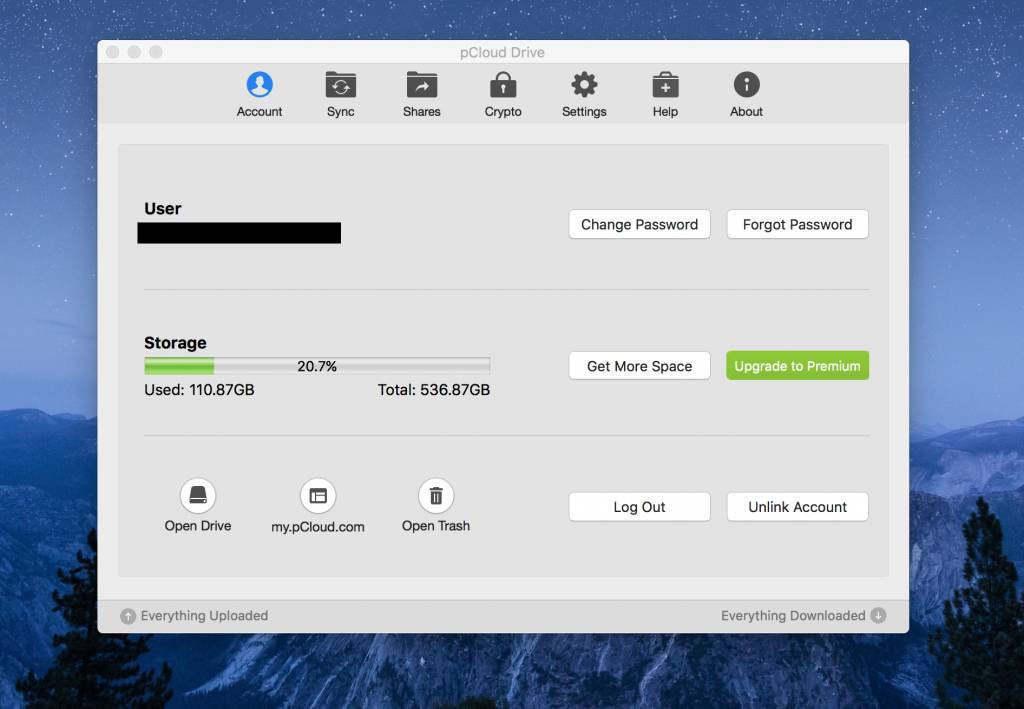1024x709 pixels.
Task: Click the Unlink Account button
Action: tap(797, 507)
